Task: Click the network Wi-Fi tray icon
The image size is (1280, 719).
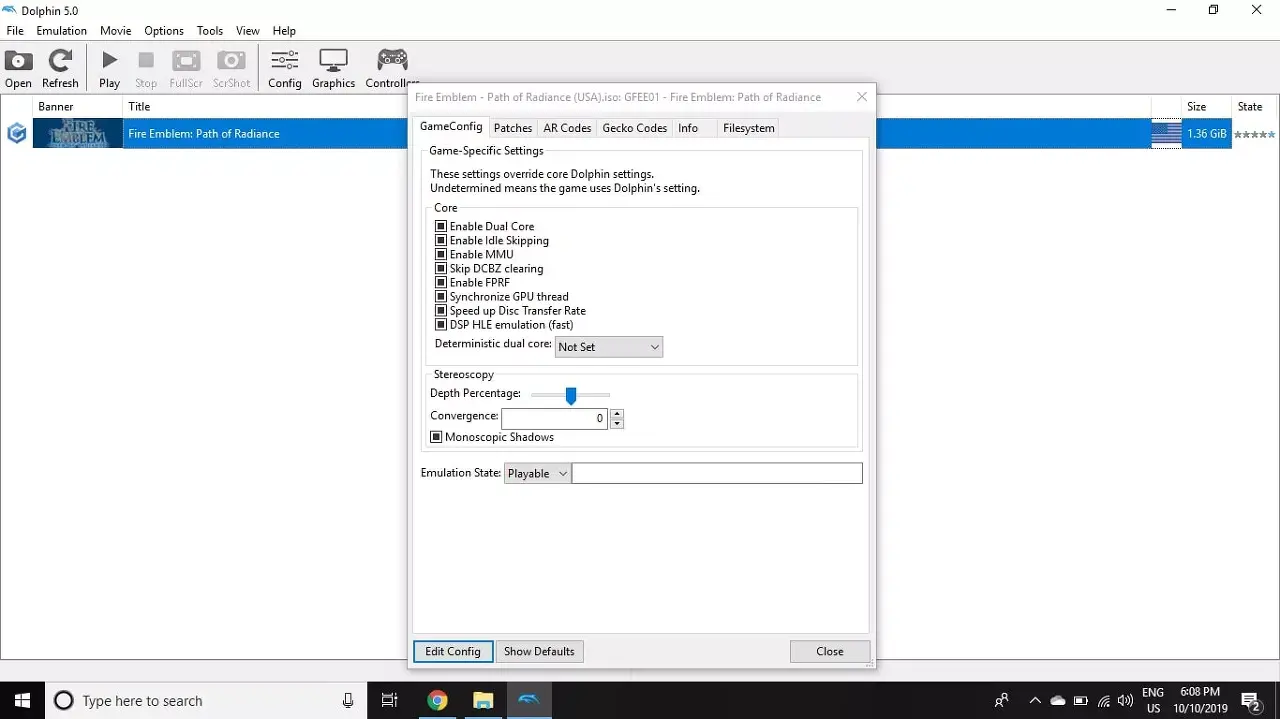Action: (1104, 700)
